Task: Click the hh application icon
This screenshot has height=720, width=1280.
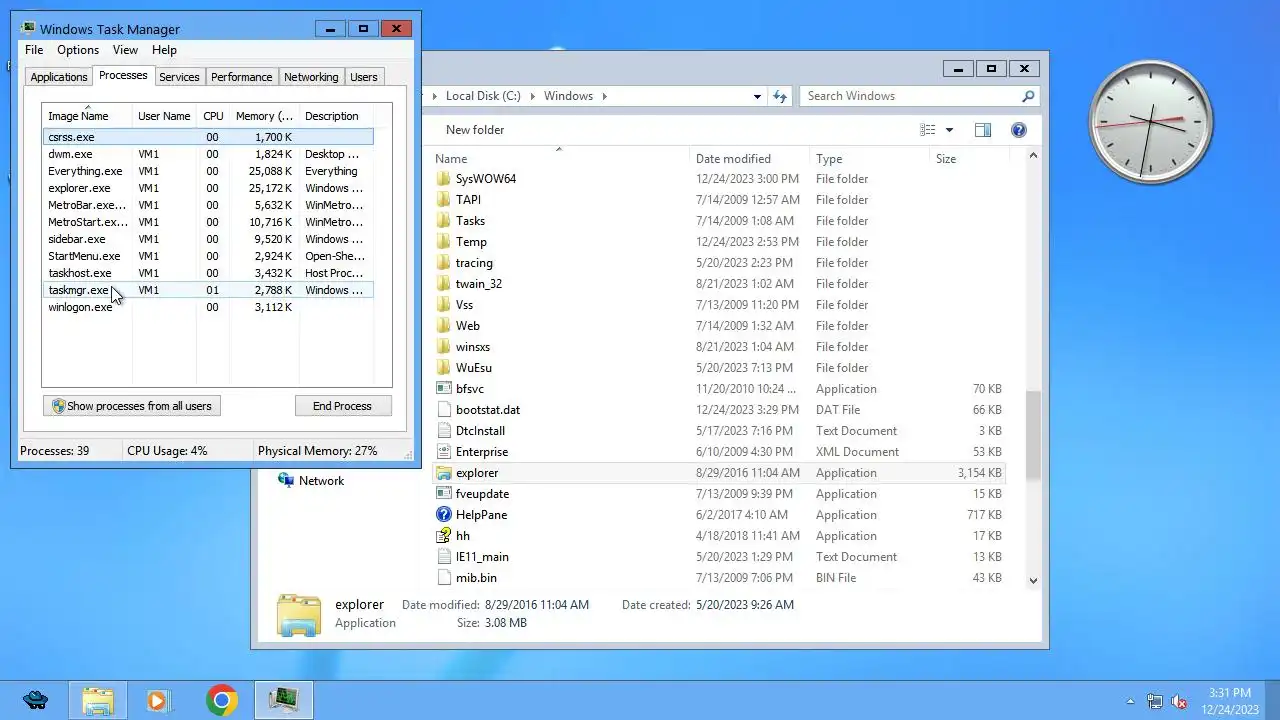Action: 445,536
